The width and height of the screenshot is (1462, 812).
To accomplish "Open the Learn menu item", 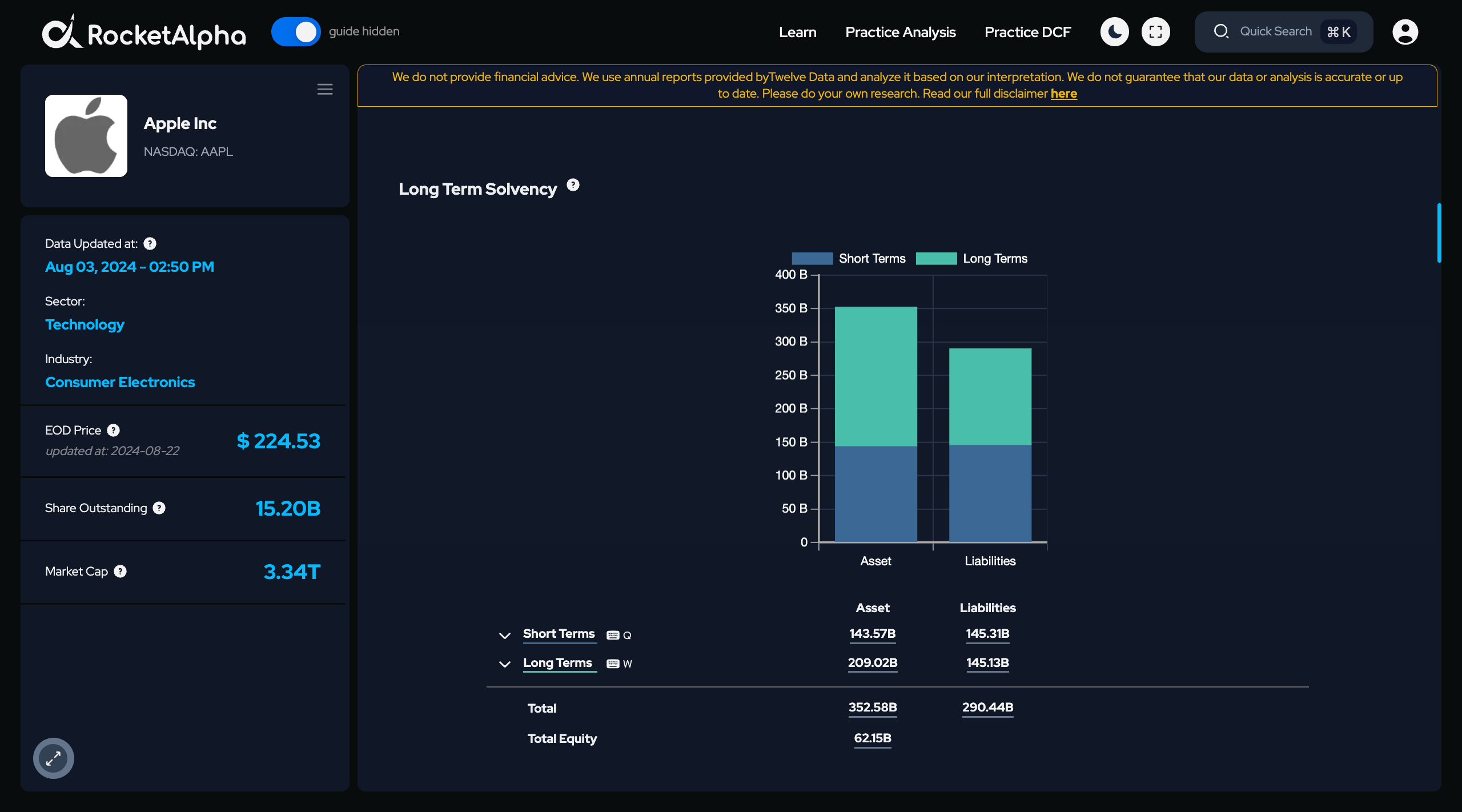I will pyautogui.click(x=797, y=32).
